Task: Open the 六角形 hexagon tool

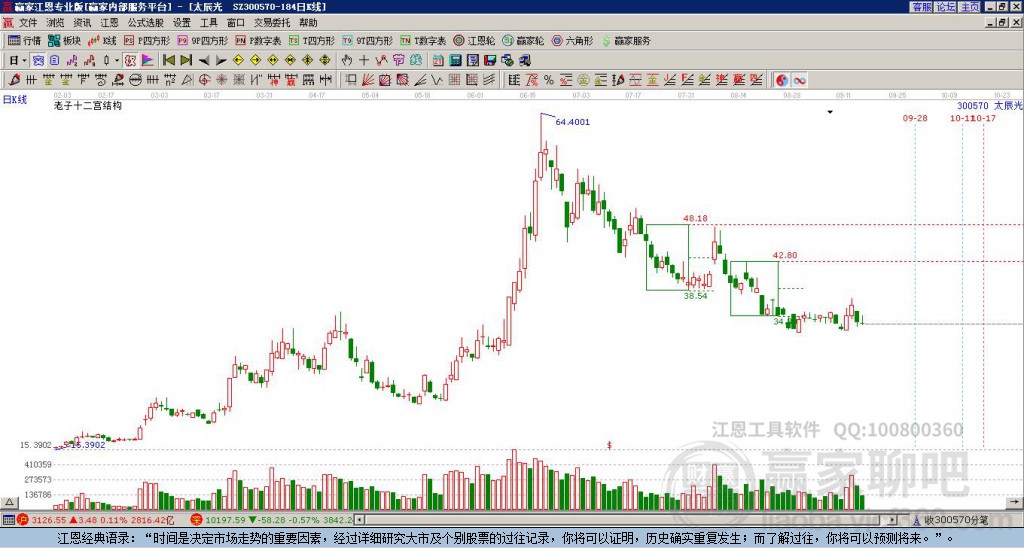Action: [x=572, y=40]
